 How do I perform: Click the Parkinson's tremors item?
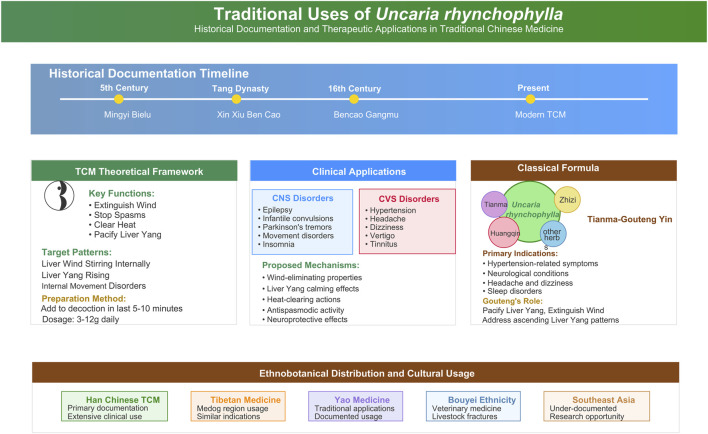click(x=295, y=227)
